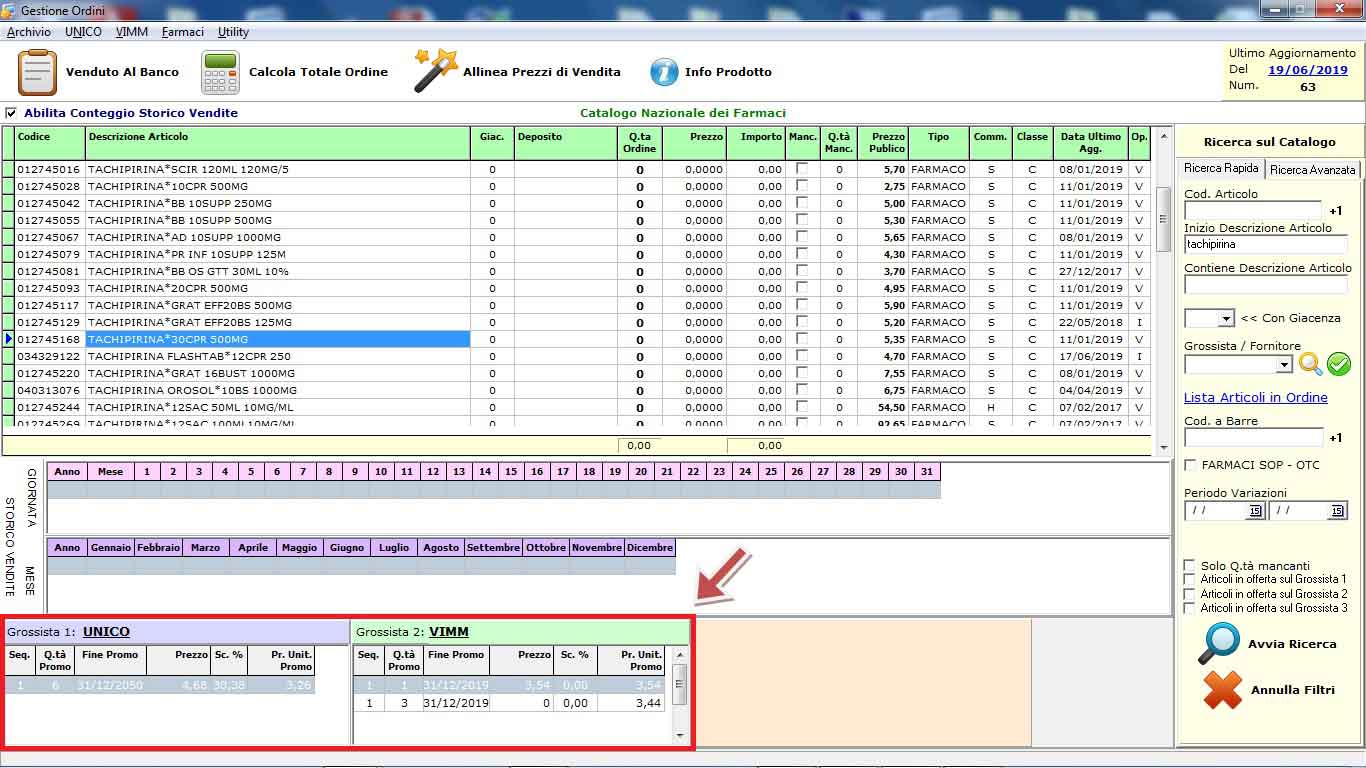Clear filters with Annulla Filtri red X
The width and height of the screenshot is (1366, 768).
coord(1222,690)
